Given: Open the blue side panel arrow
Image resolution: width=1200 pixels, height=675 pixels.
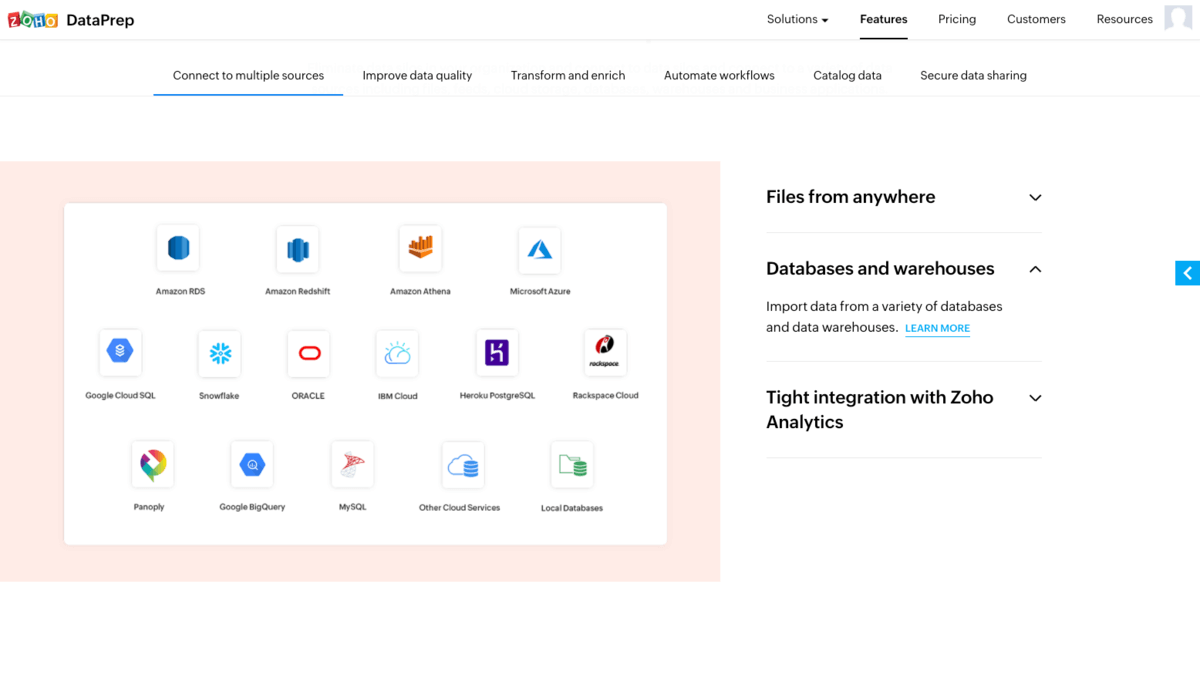Looking at the screenshot, I should (x=1187, y=273).
